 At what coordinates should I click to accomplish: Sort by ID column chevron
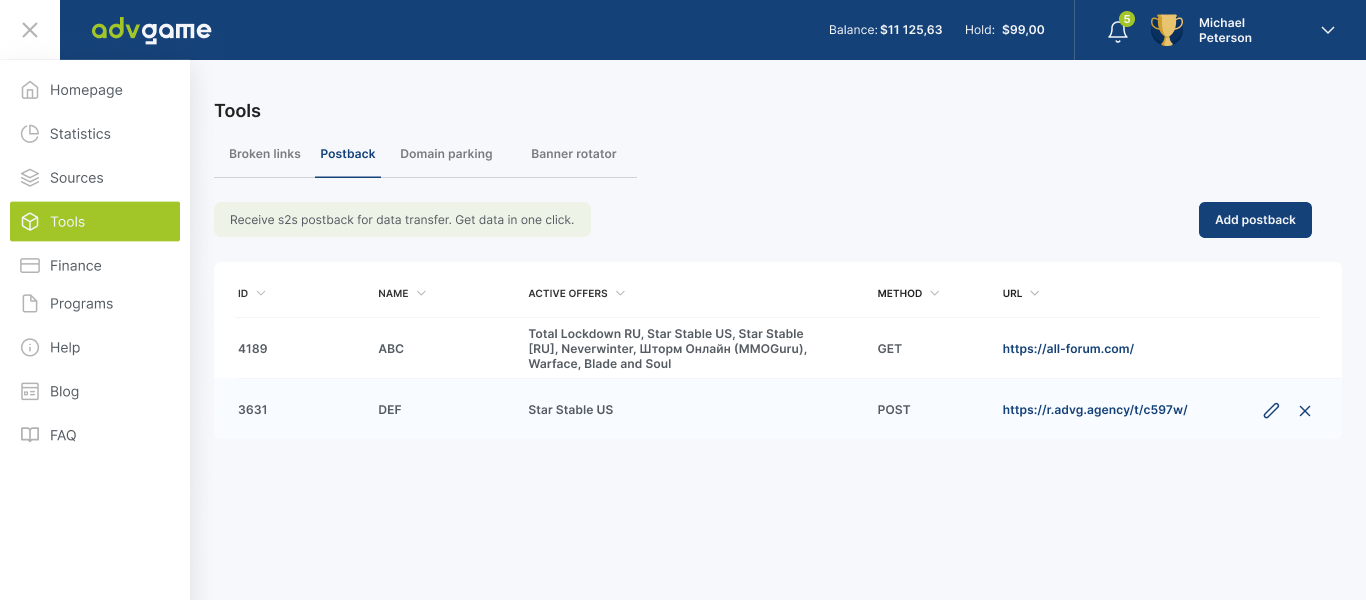tap(261, 293)
